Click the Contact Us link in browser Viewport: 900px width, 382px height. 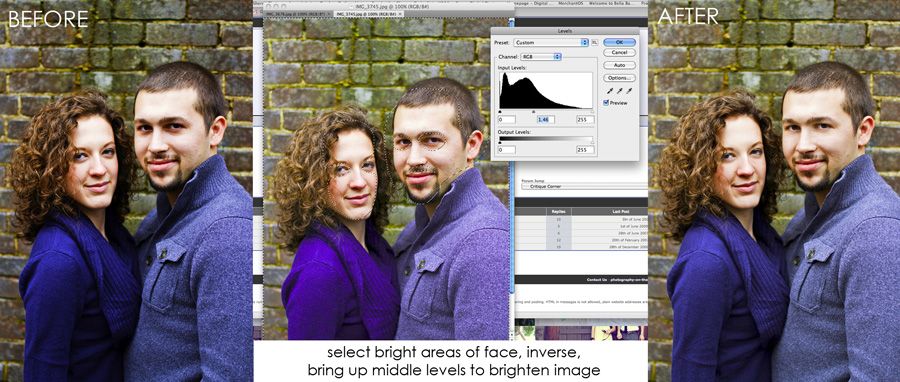click(x=596, y=279)
